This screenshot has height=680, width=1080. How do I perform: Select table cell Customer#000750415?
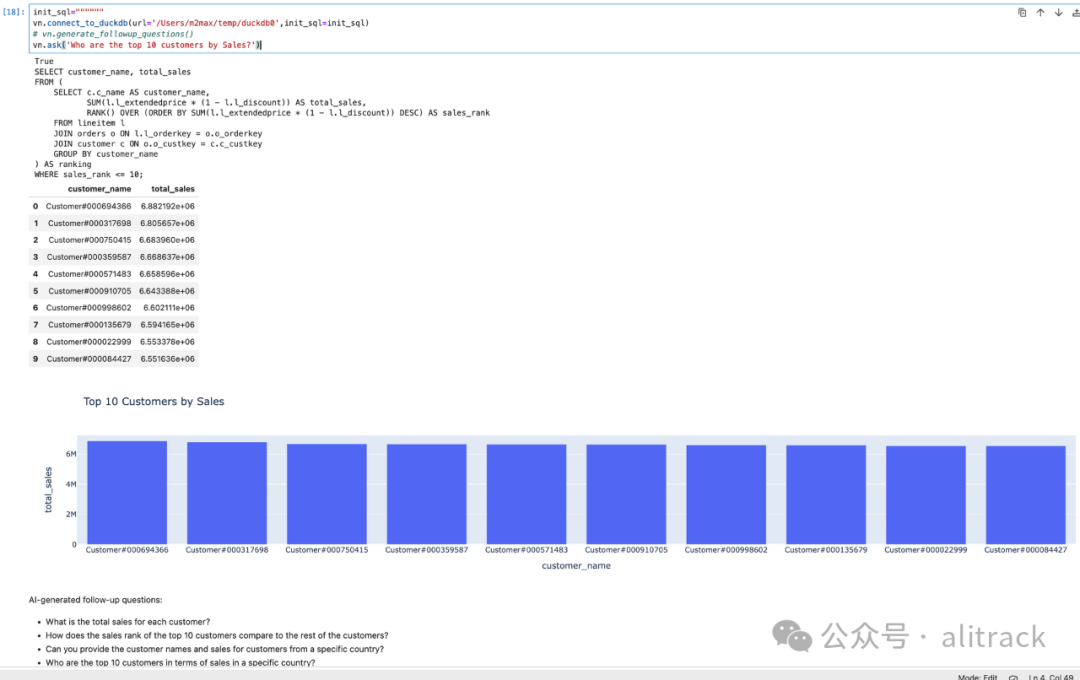click(90, 240)
